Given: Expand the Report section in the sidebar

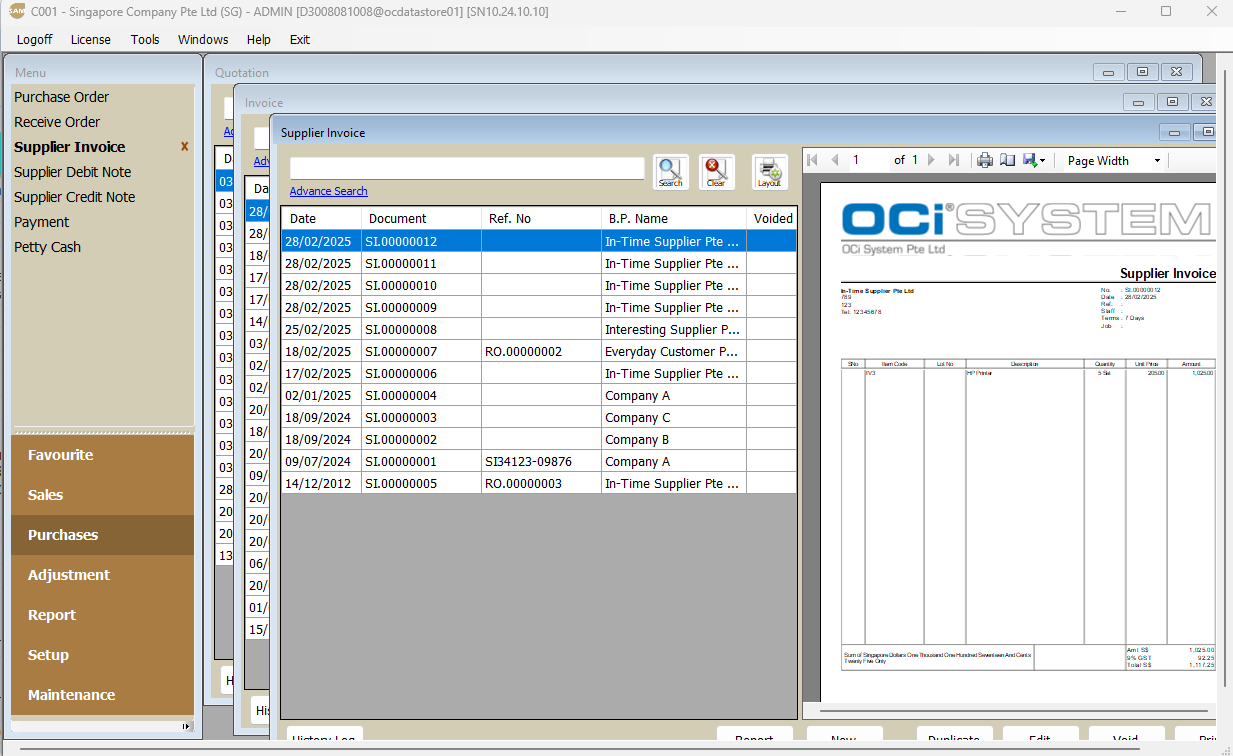Looking at the screenshot, I should point(52,615).
